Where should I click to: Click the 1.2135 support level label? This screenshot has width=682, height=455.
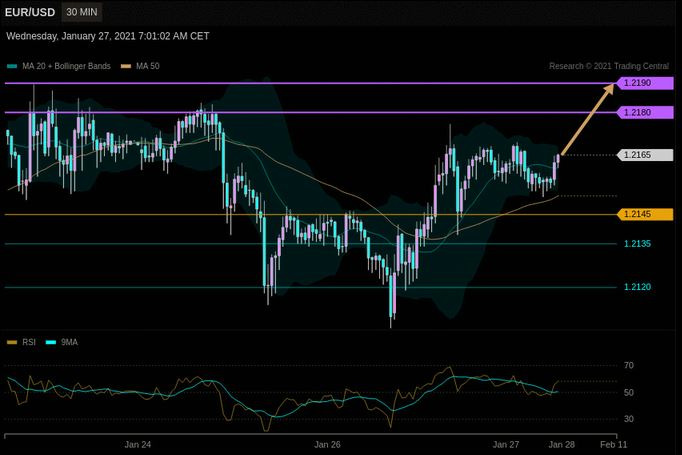(638, 244)
